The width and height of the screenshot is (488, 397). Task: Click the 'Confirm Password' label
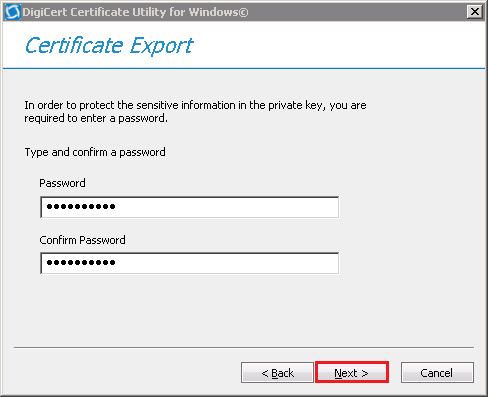[82, 240]
